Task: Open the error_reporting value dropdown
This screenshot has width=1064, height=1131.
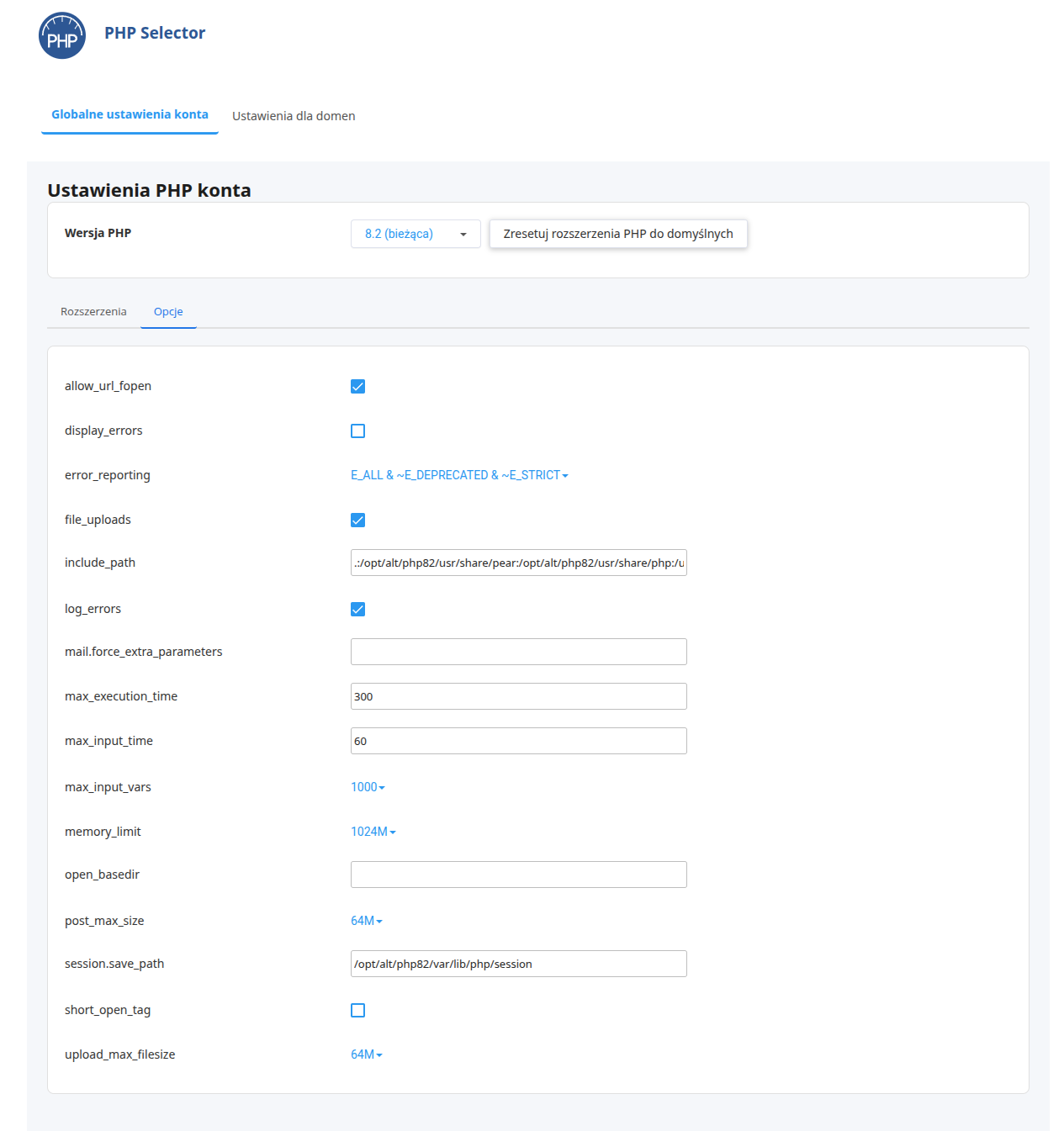Action: pyautogui.click(x=459, y=475)
